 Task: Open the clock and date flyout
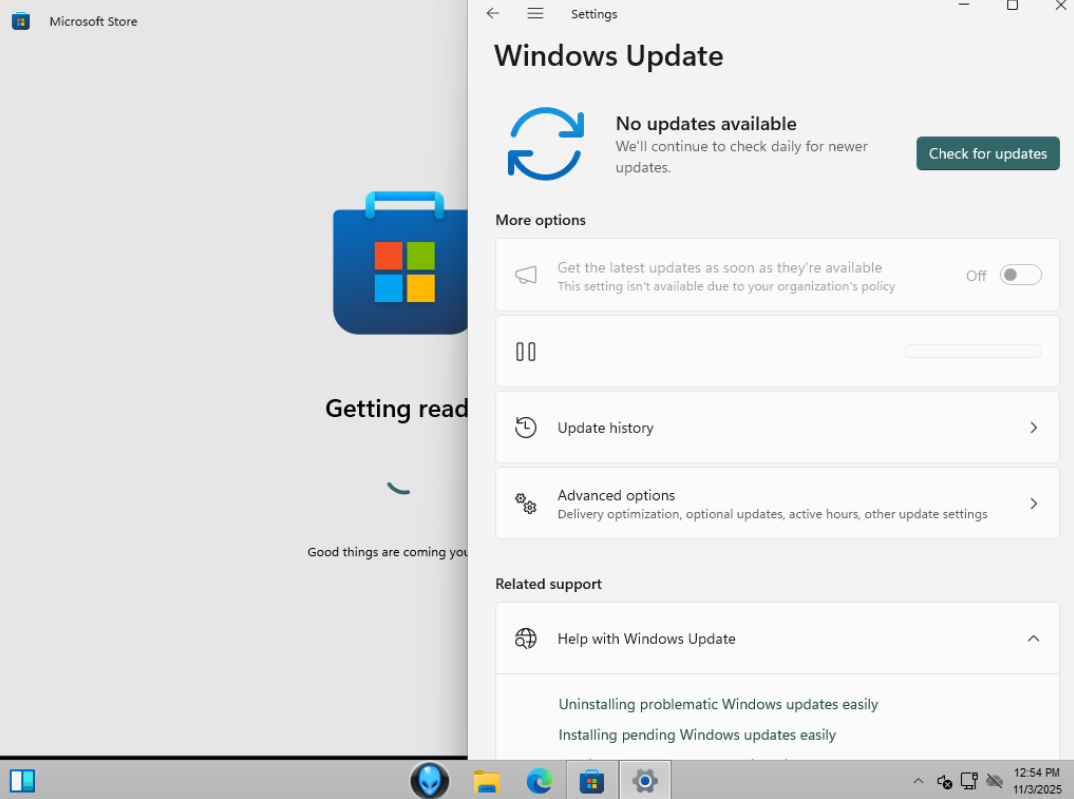point(1036,781)
